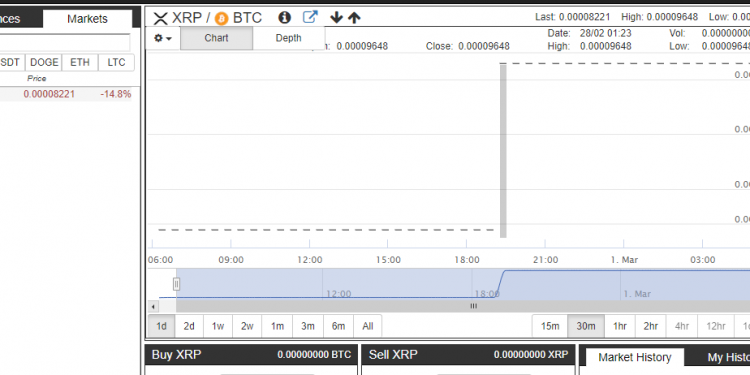Click the navigator mini chart area
The image size is (750, 375).
[450, 284]
